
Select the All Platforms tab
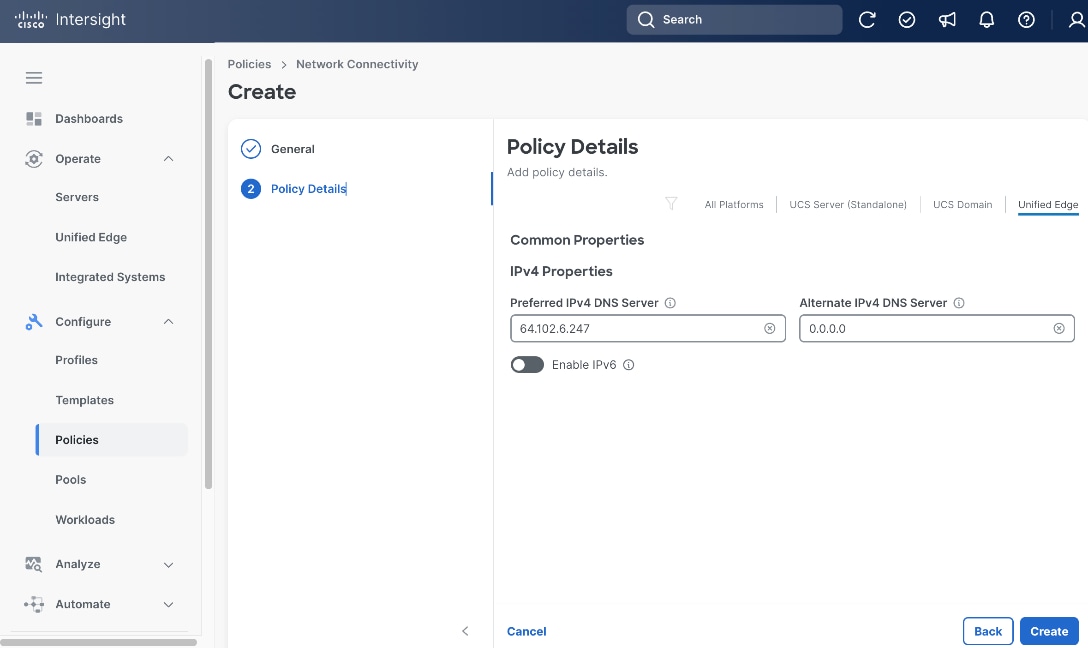(733, 205)
